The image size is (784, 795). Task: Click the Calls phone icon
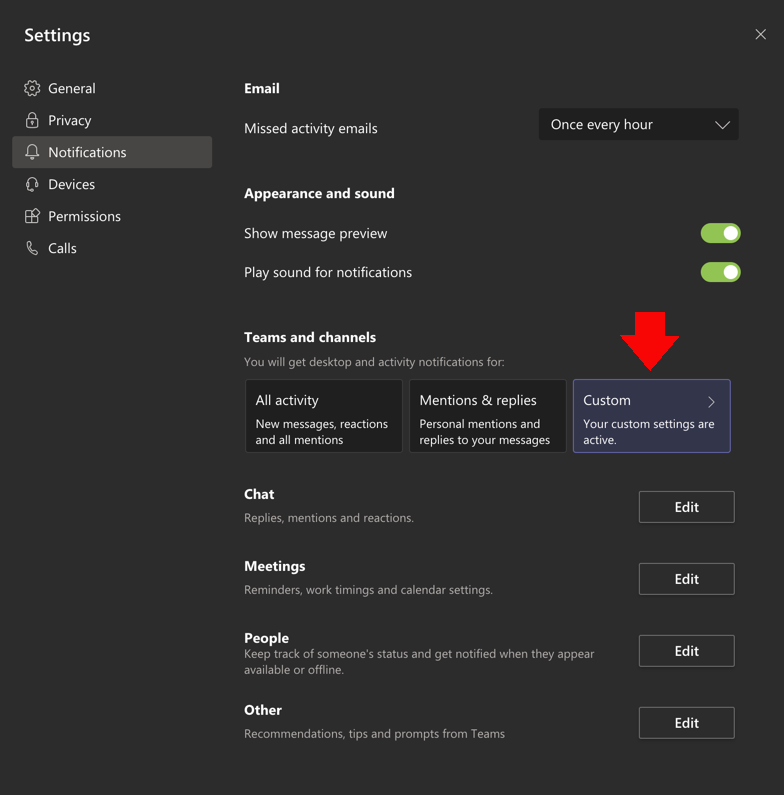point(32,248)
